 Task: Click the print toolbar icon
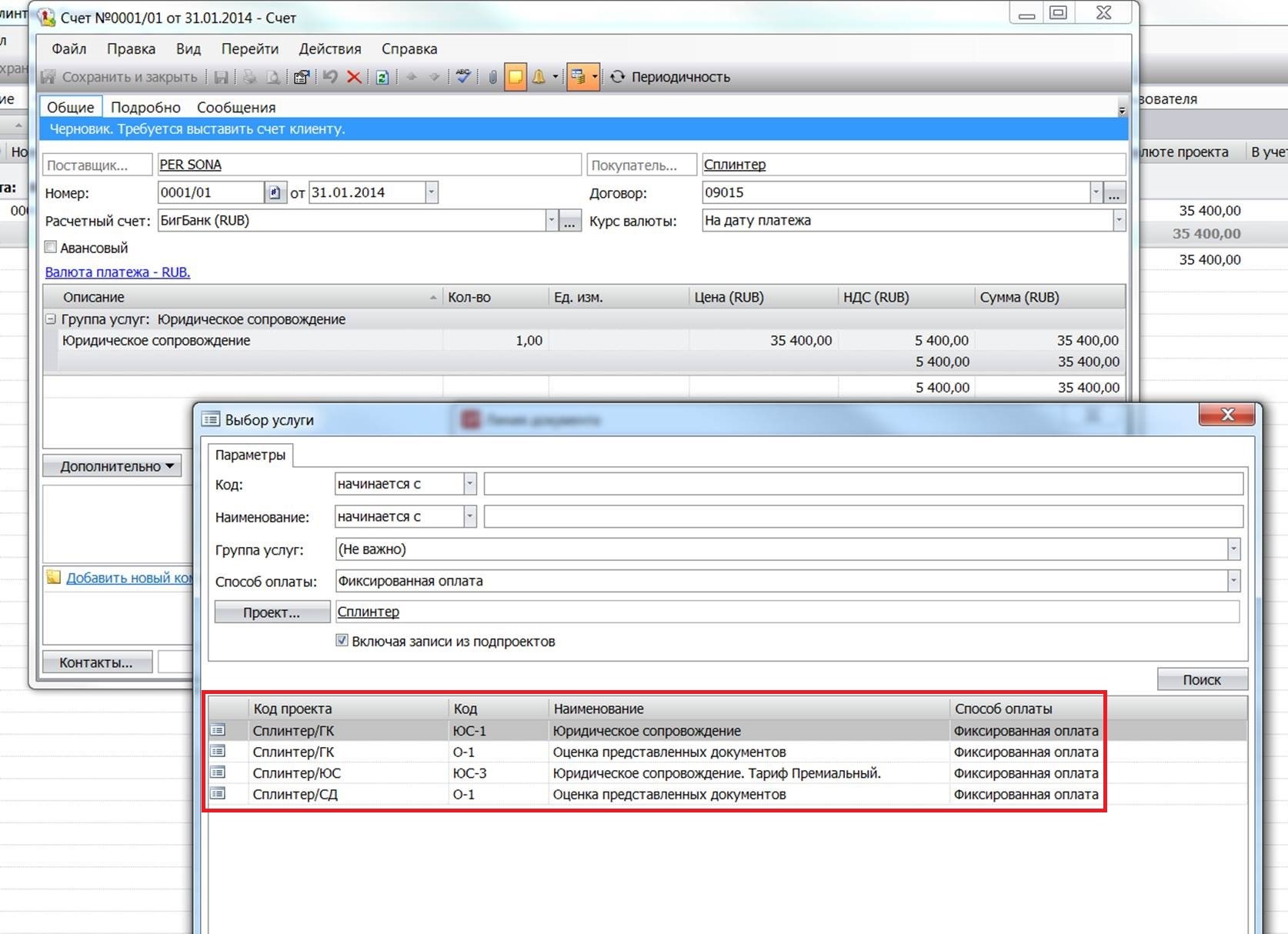(x=249, y=77)
